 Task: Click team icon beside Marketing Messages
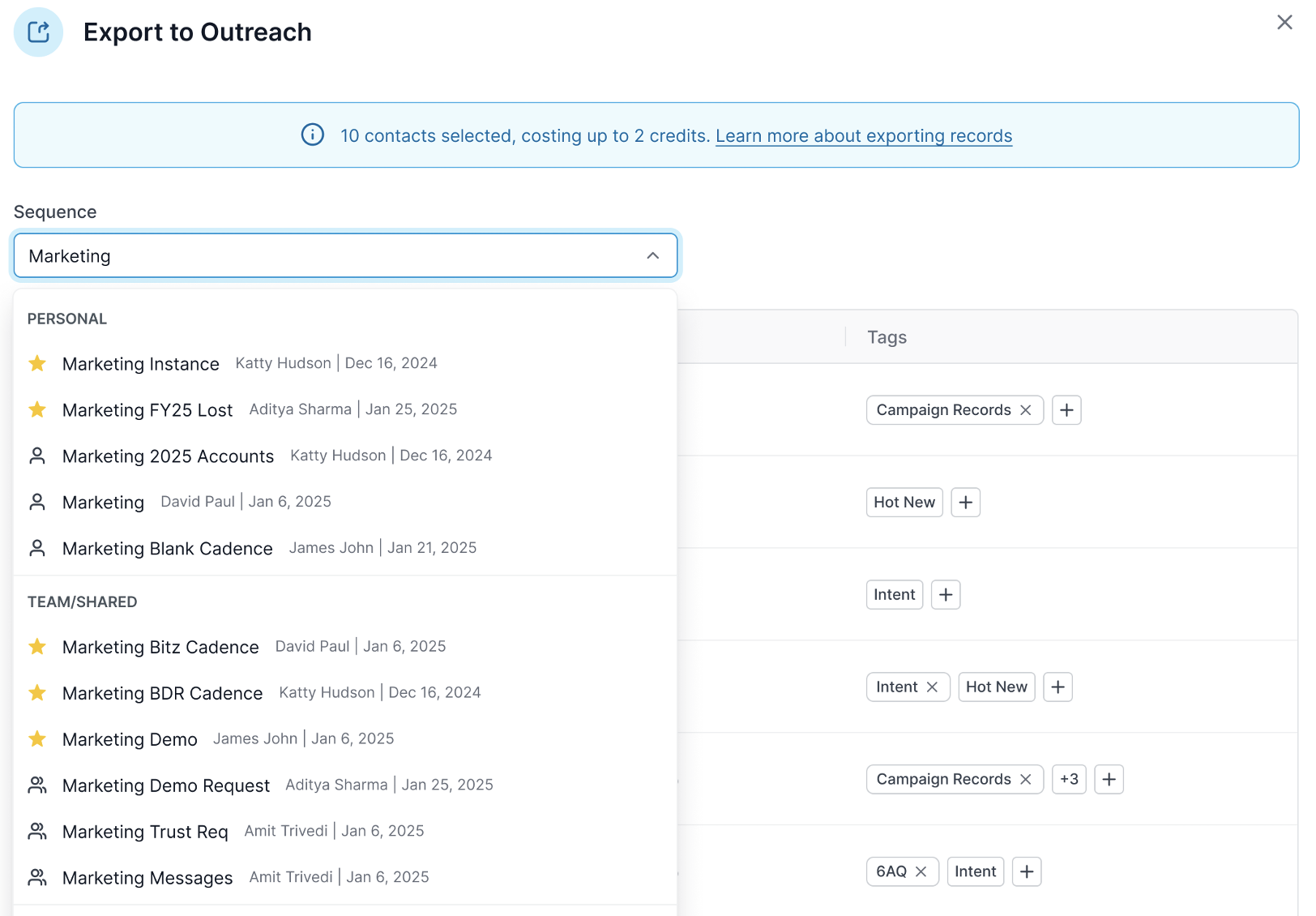point(37,877)
